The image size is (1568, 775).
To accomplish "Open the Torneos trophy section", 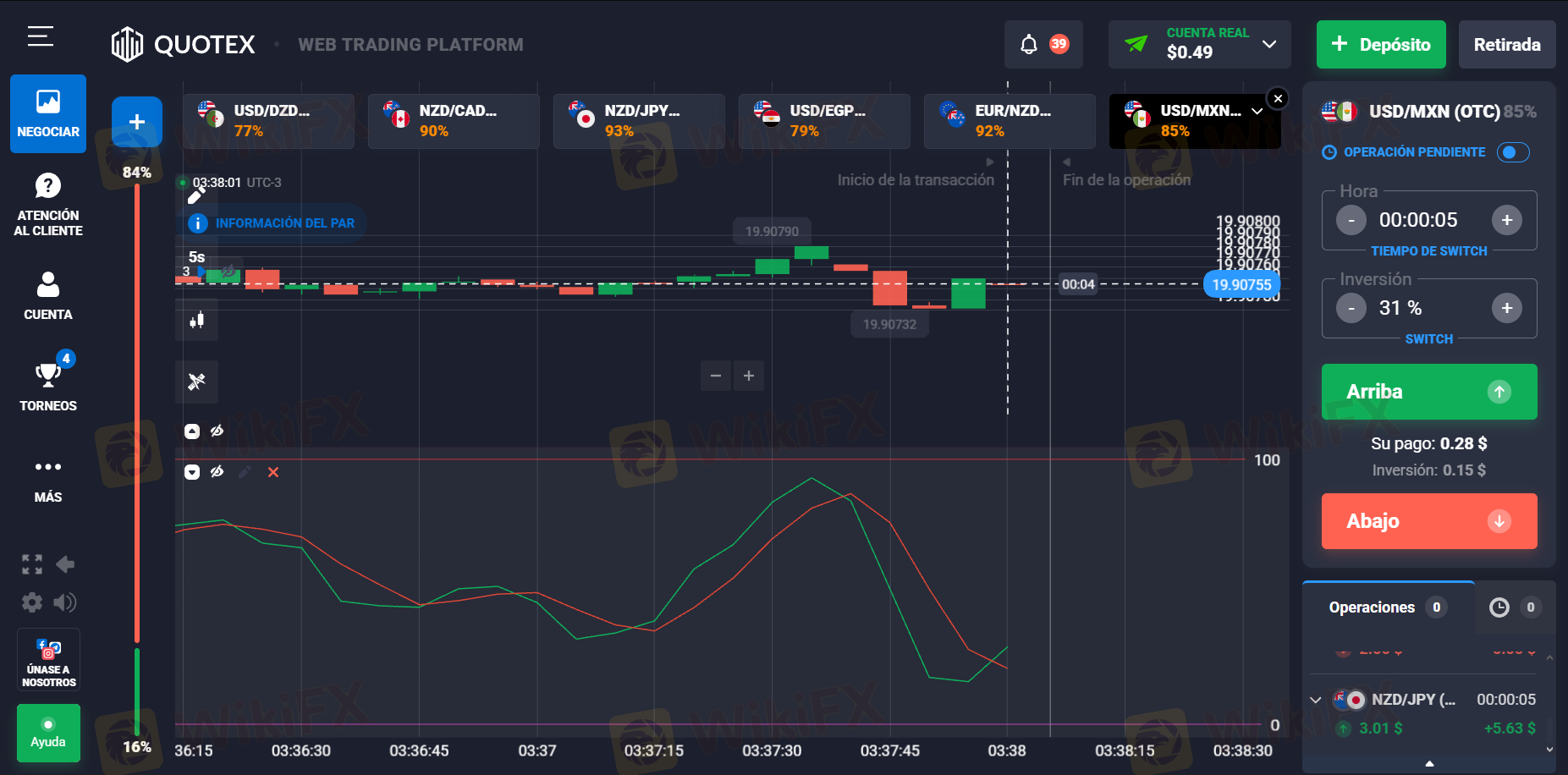I will (48, 383).
